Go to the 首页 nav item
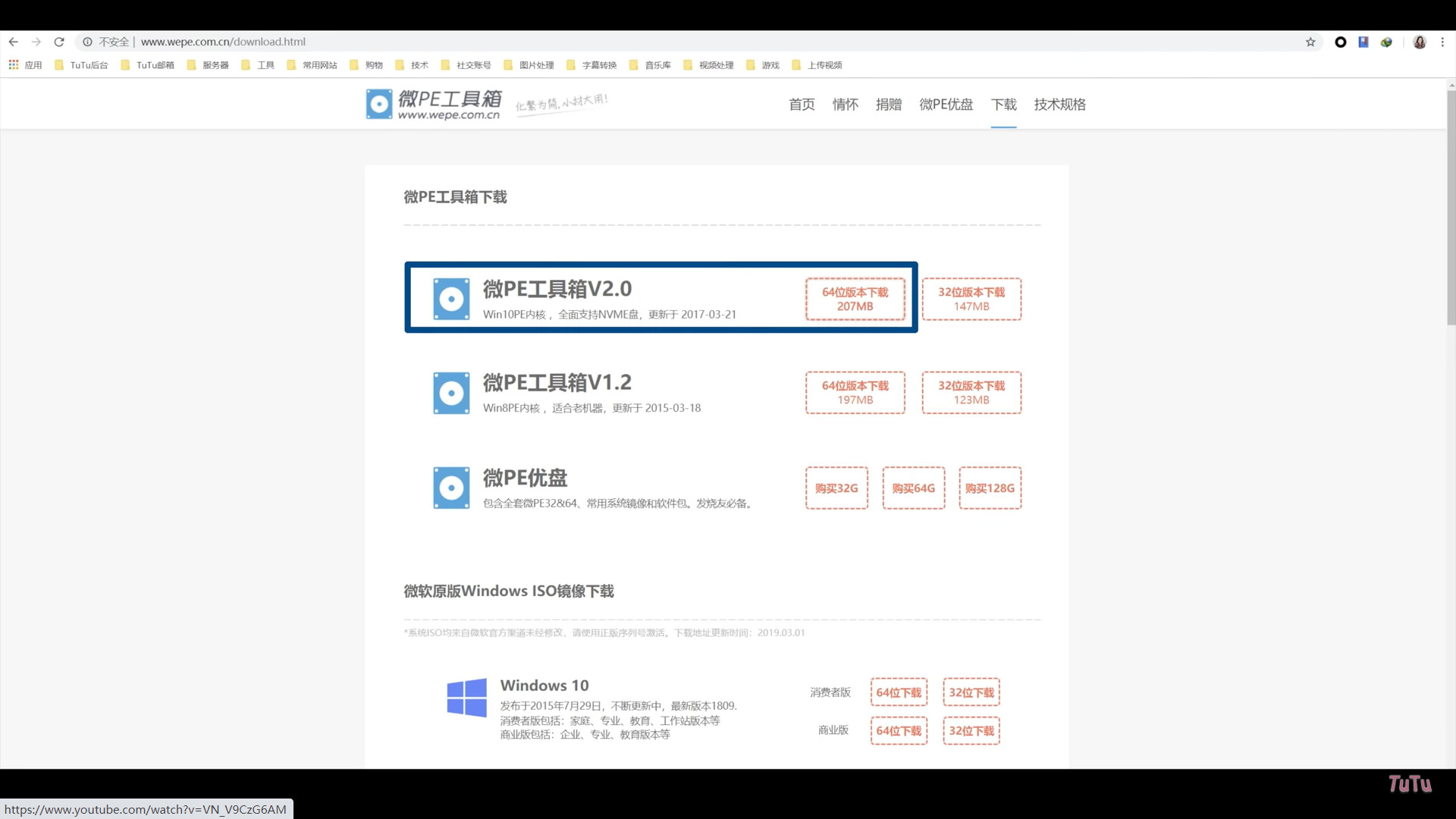Viewport: 1456px width, 819px height. [x=802, y=105]
